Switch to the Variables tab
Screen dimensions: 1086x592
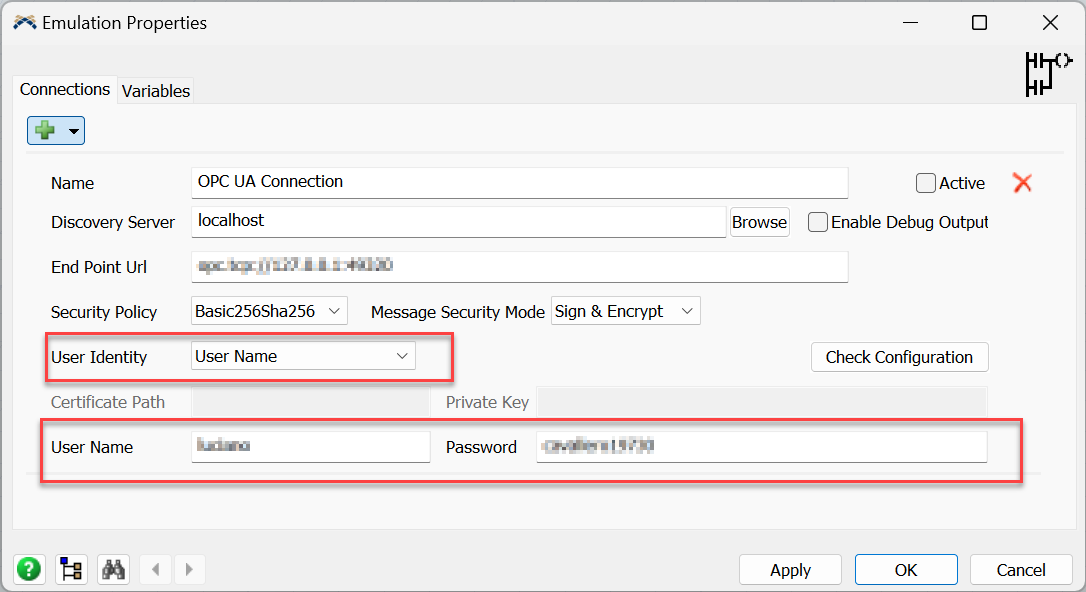click(155, 91)
